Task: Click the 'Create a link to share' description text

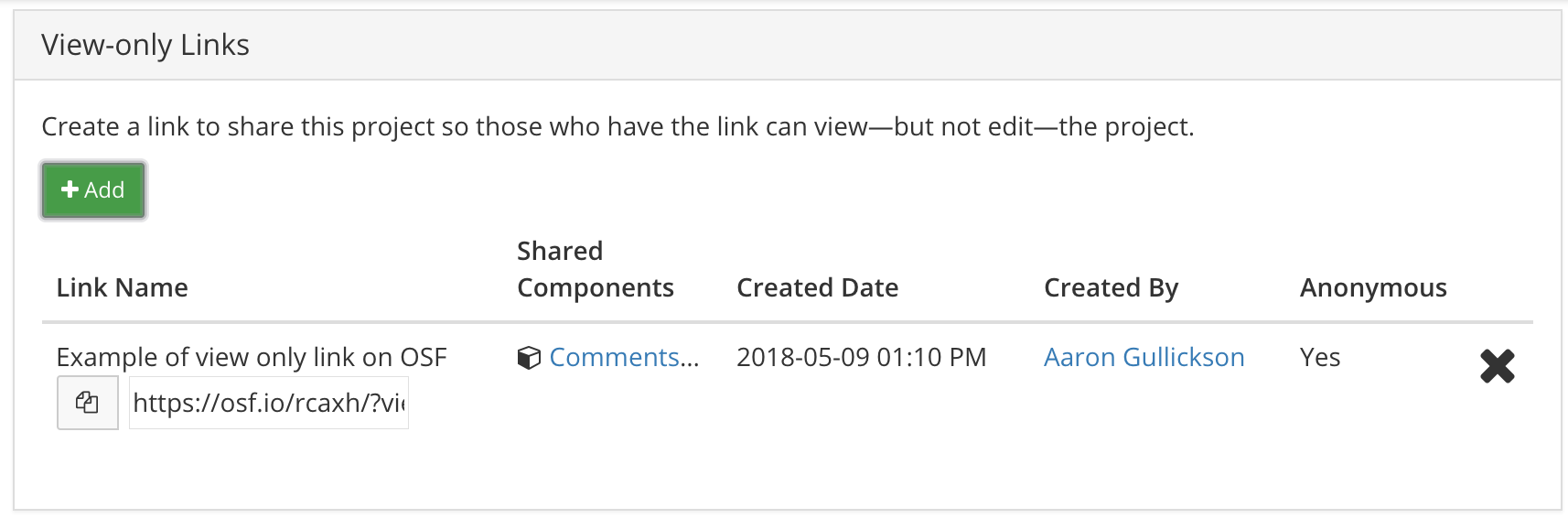Action: [618, 126]
